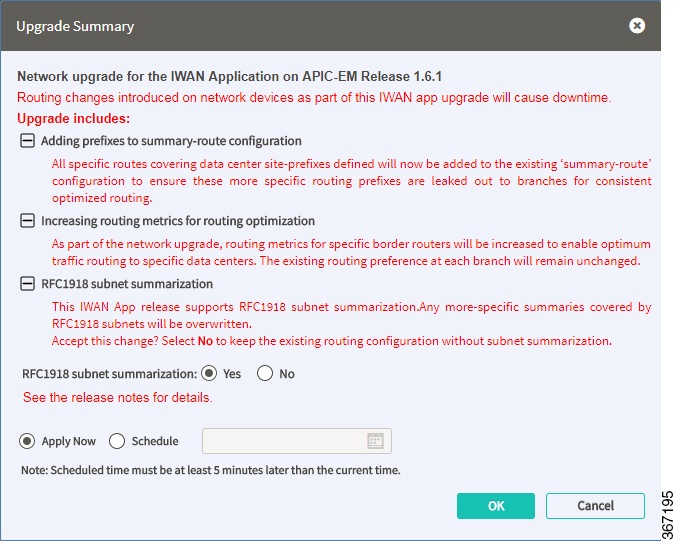Click the 'Increasing routing metrics for routing optimization' heading
The image size is (674, 541).
point(178,221)
